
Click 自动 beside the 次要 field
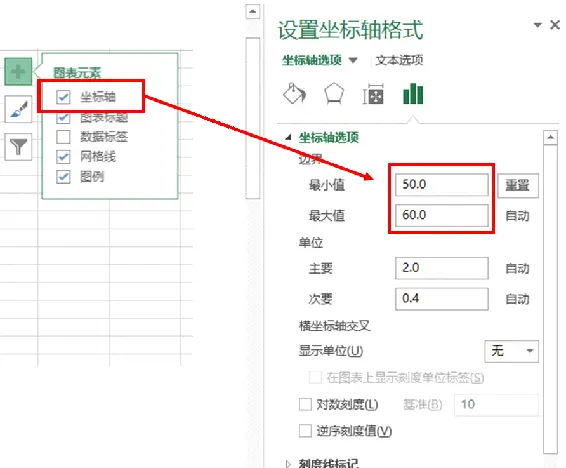(x=517, y=299)
